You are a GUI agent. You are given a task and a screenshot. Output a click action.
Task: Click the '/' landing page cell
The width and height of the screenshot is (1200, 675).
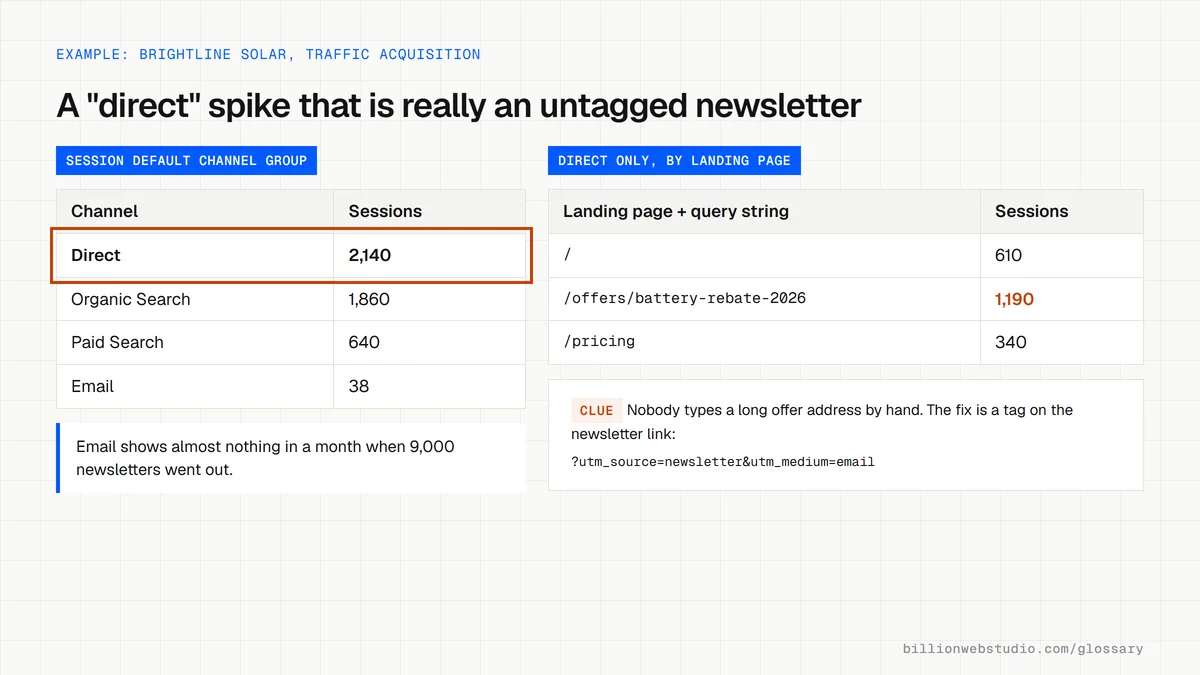pyautogui.click(x=764, y=255)
